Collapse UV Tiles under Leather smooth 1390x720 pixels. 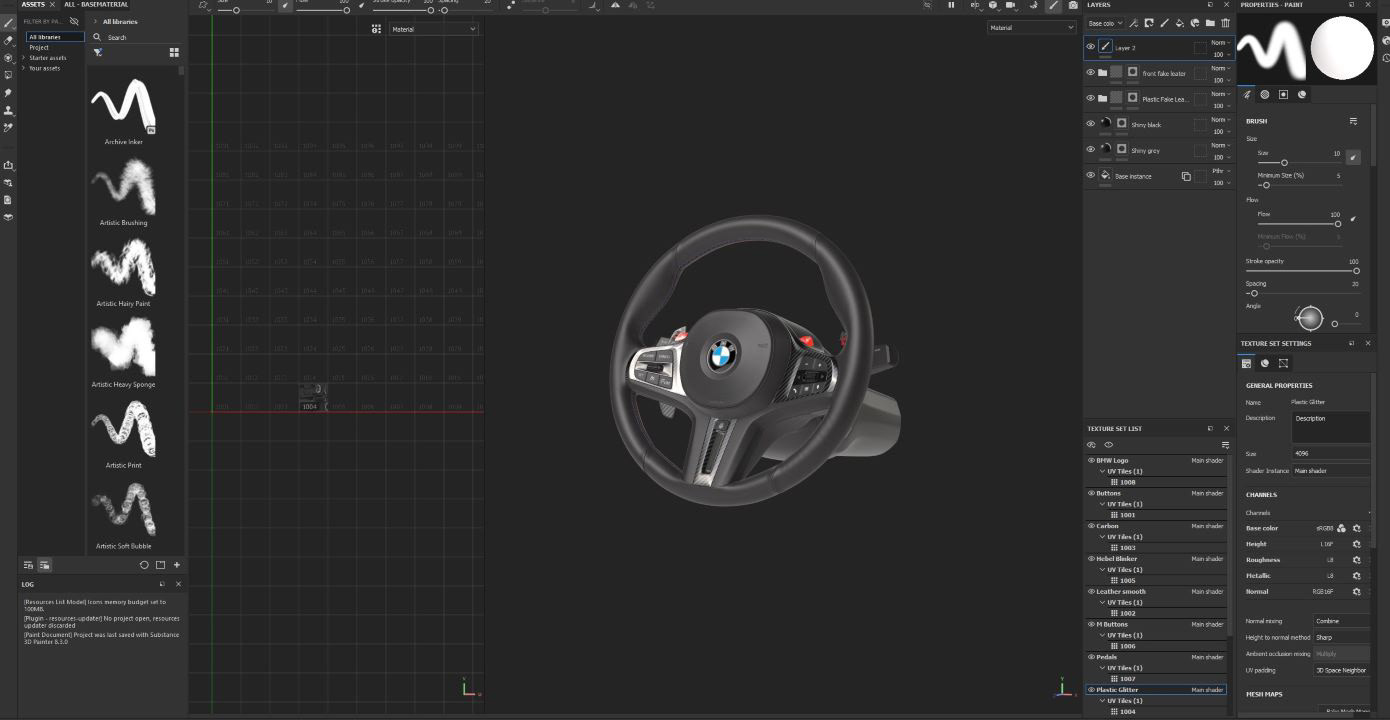point(1102,602)
